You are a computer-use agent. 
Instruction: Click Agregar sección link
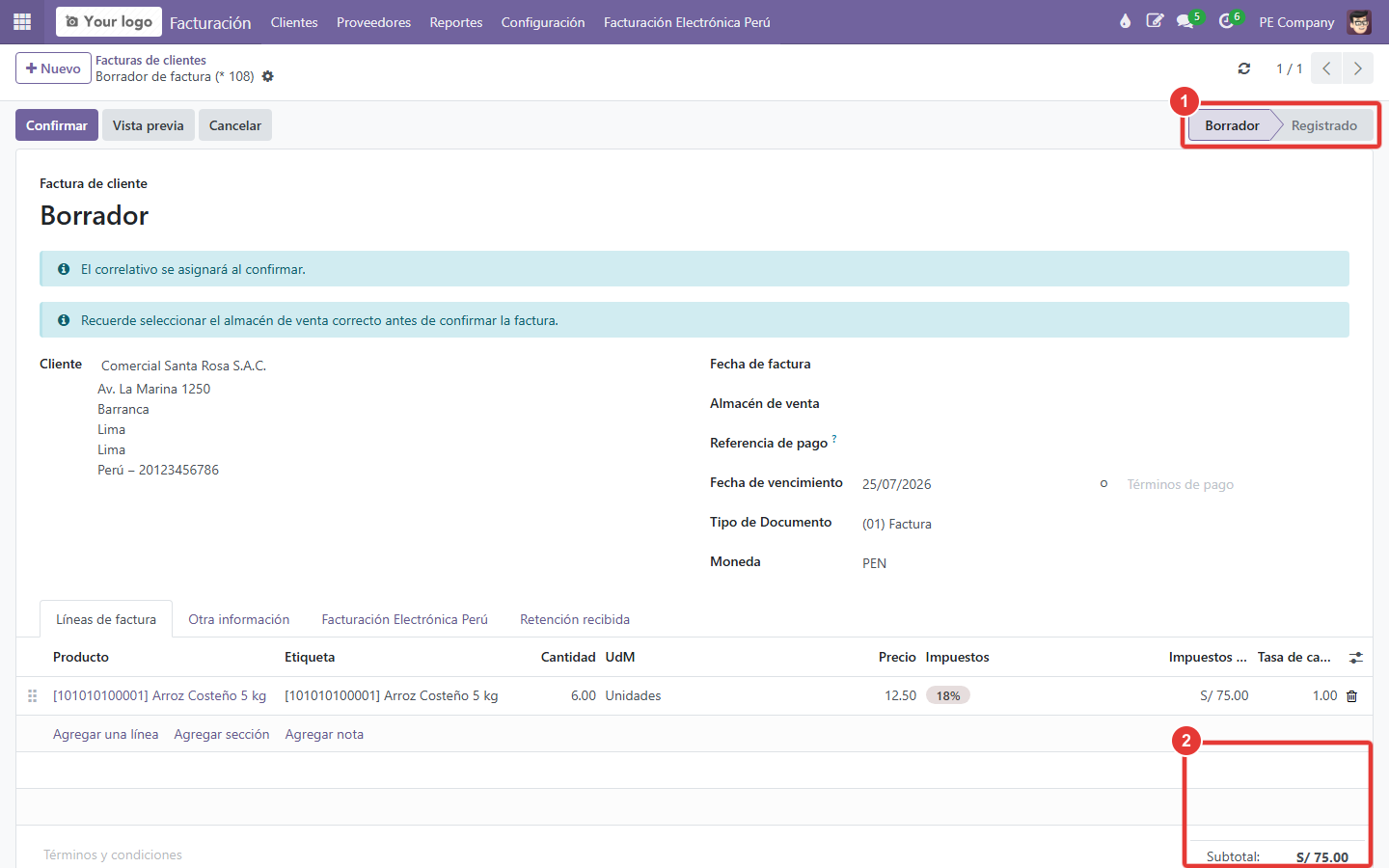tap(222, 734)
